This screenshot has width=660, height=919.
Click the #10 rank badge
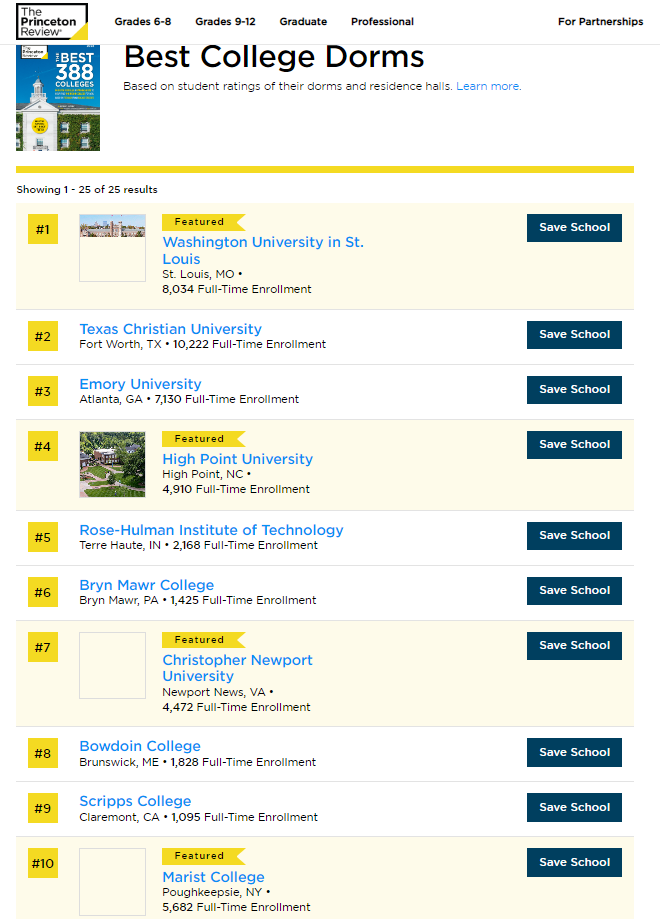(x=43, y=863)
